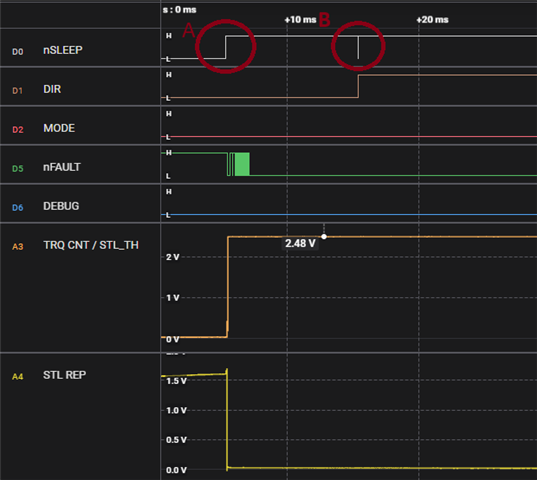Click the nSLEEP glitch pulse in circle B
This screenshot has width=537, height=480.
358,47
